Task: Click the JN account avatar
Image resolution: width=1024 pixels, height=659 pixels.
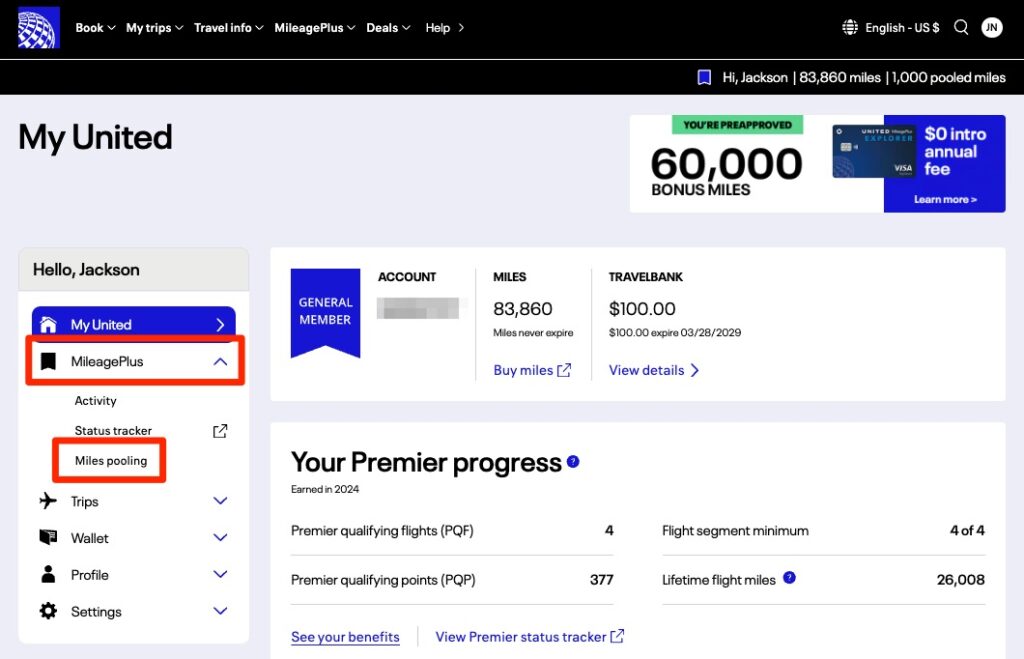Action: 991,27
